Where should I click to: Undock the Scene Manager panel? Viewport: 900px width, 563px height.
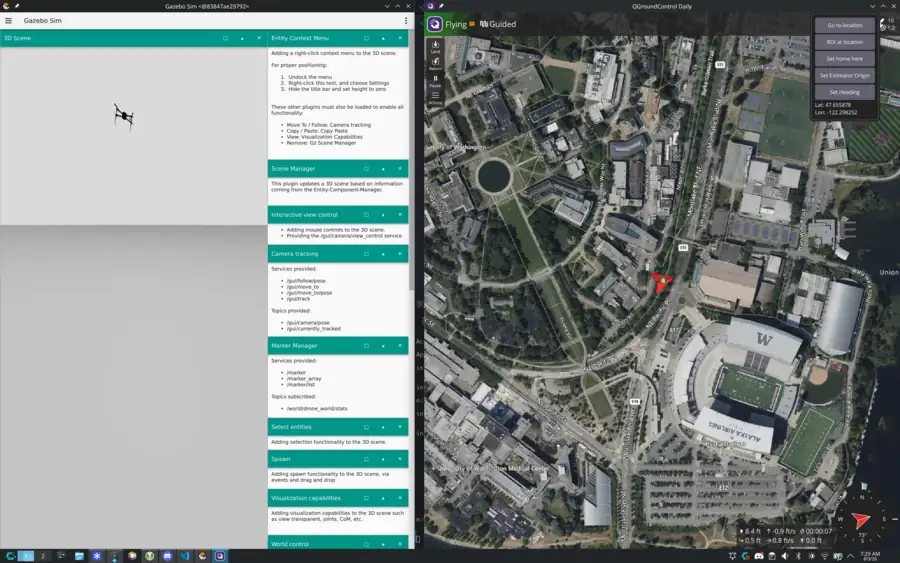tap(366, 169)
